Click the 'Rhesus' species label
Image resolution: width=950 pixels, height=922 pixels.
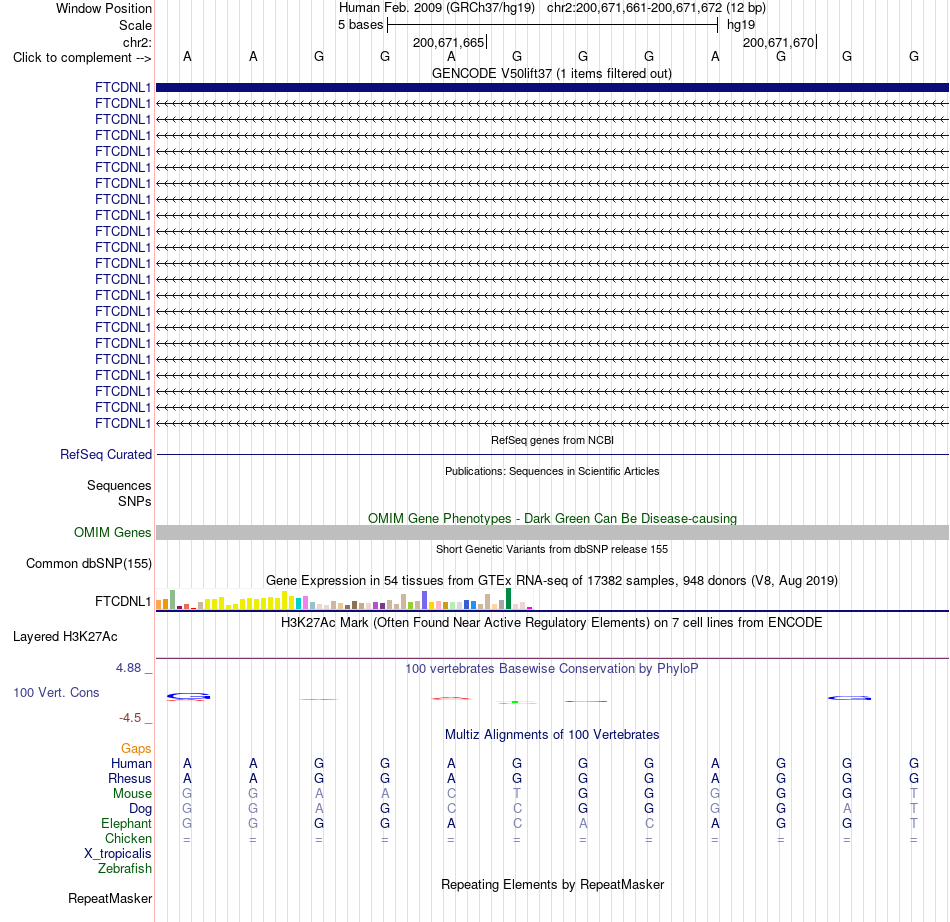point(130,778)
